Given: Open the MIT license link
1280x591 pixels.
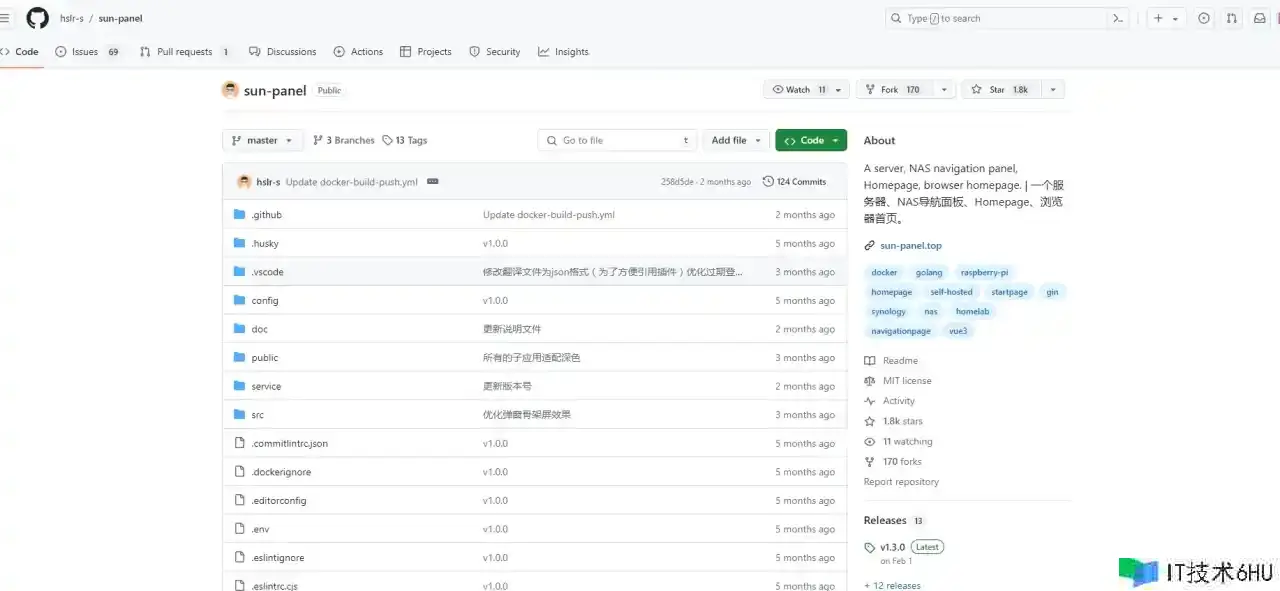Looking at the screenshot, I should point(907,381).
